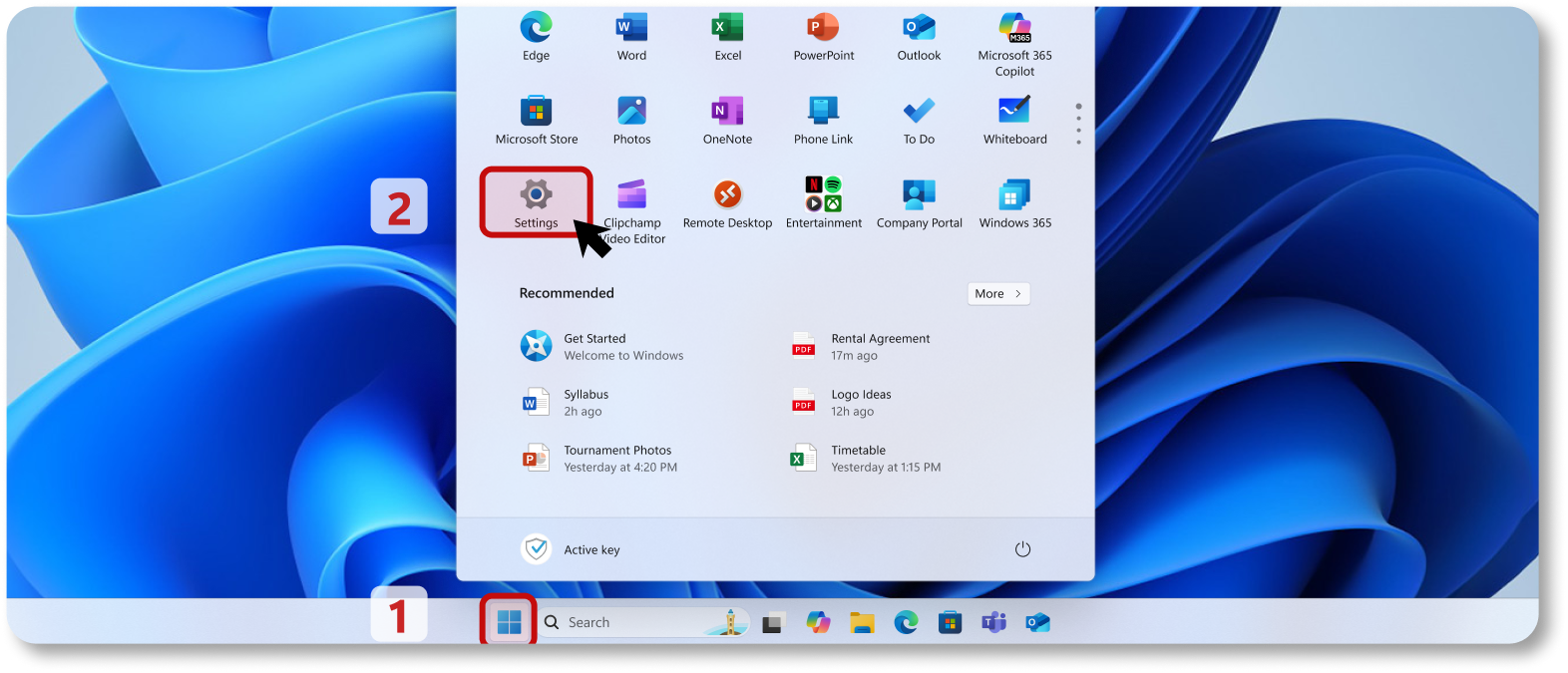Screen dimensions: 1568x673
Task: Launch the Phone Link app
Action: point(823,119)
